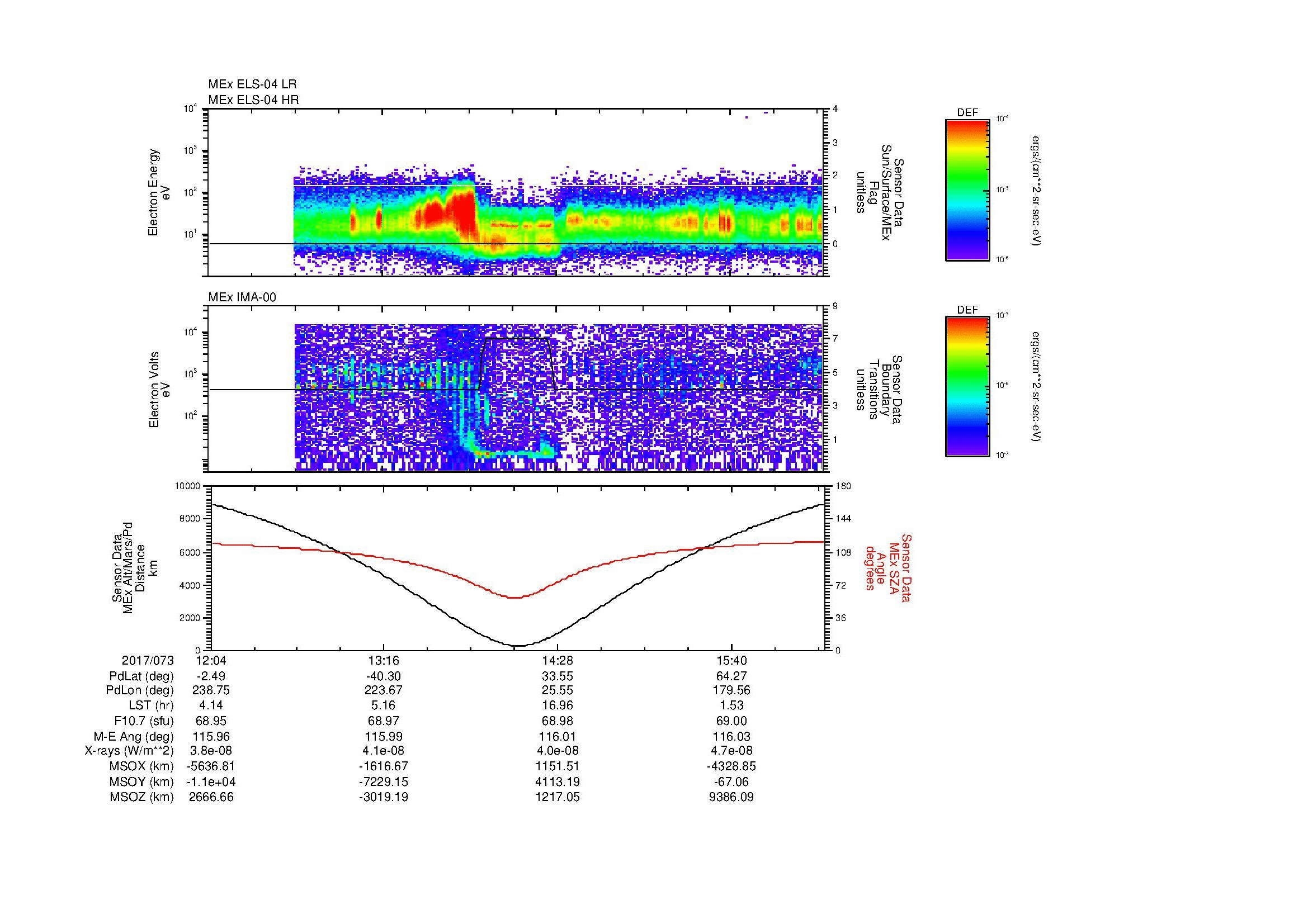Viewport: 1308px width, 924px height.
Task: Click the 'MSOY (km)' row label
Action: coord(141,781)
